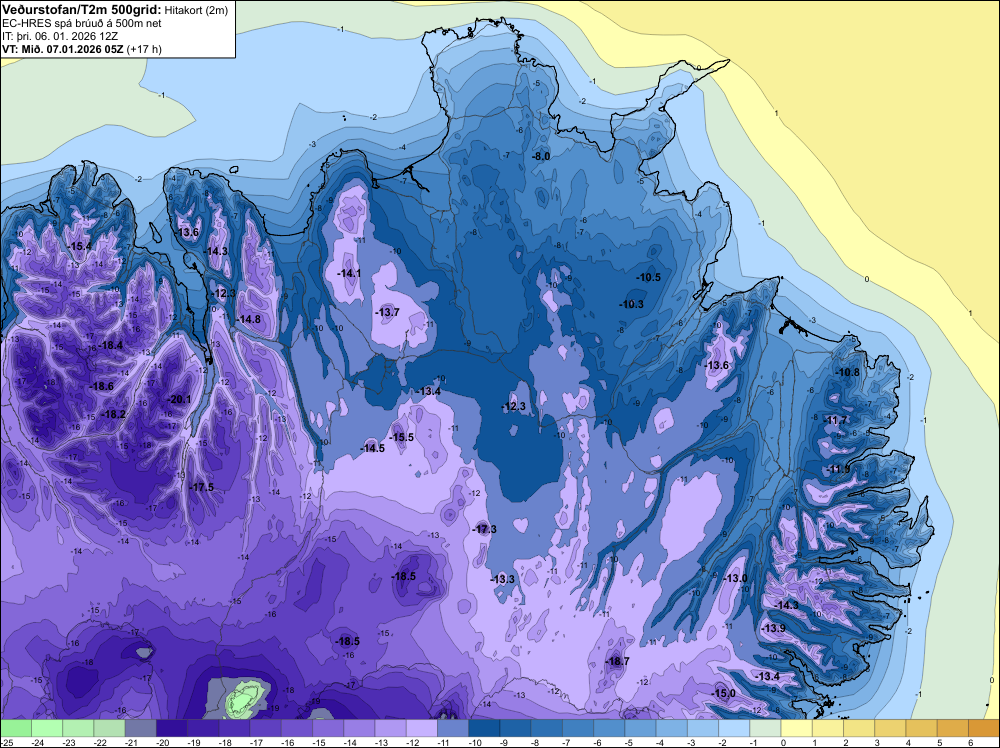Click the 3 yellow-tan legend swatch
The height and width of the screenshot is (748, 1000).
(890, 728)
